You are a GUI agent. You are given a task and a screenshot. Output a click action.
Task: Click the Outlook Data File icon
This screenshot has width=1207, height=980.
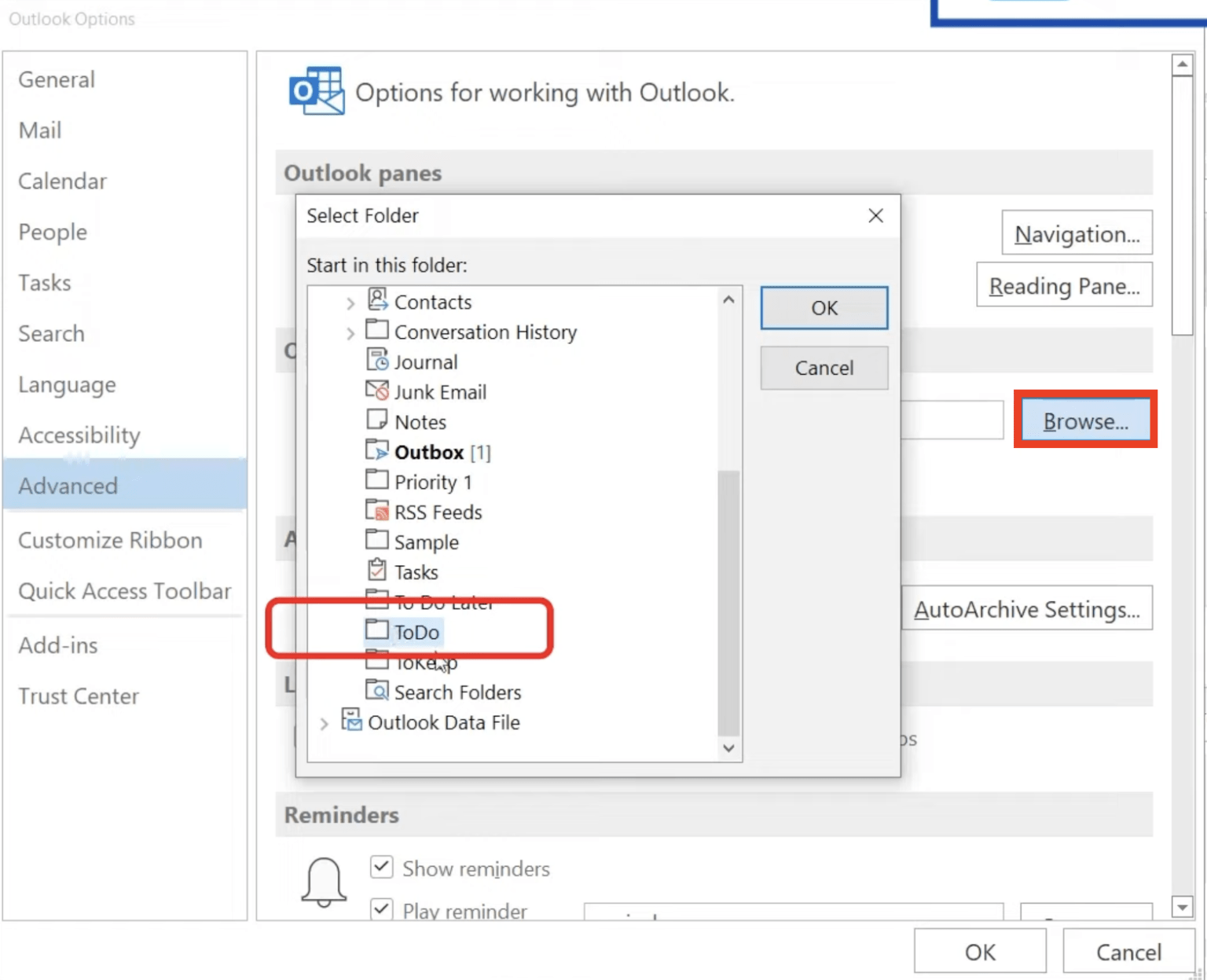351,719
